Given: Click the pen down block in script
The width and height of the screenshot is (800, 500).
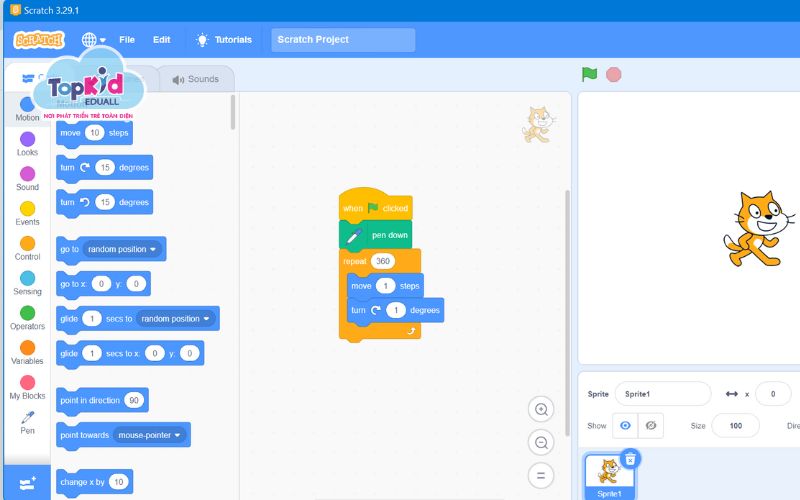Looking at the screenshot, I should 376,235.
